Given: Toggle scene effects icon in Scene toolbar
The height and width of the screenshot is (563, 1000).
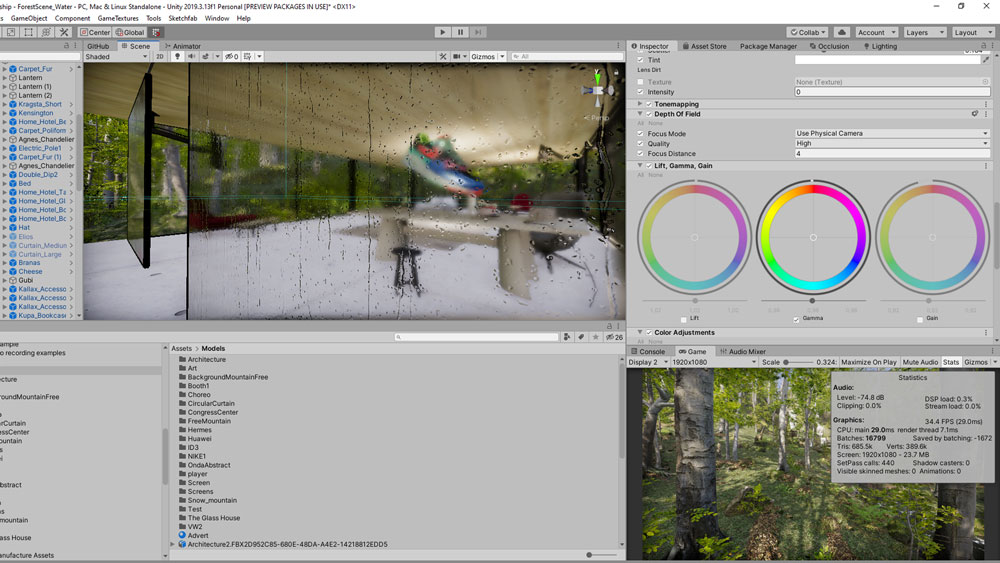Looking at the screenshot, I should 205,56.
